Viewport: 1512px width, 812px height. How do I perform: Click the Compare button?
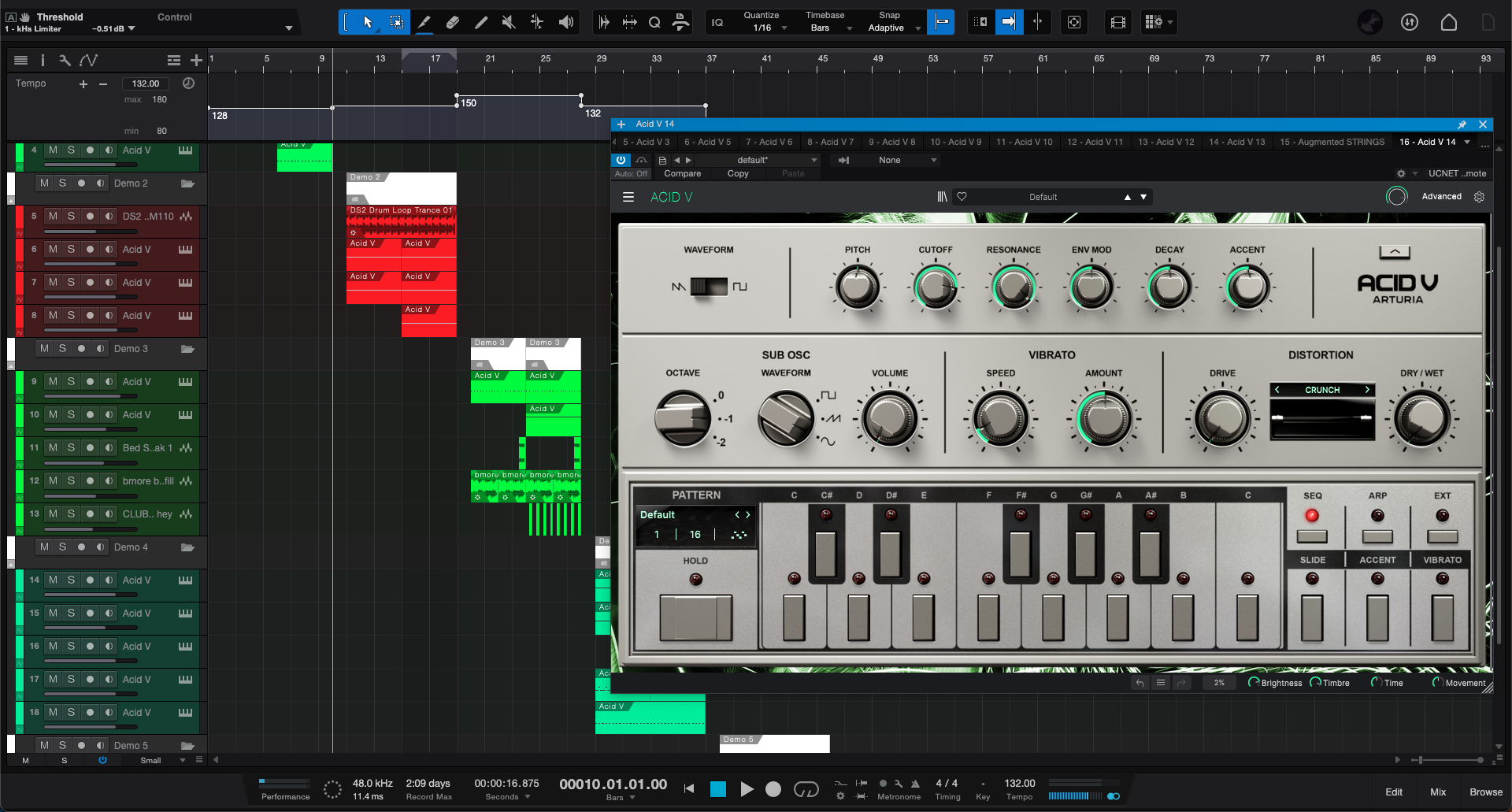[x=682, y=173]
